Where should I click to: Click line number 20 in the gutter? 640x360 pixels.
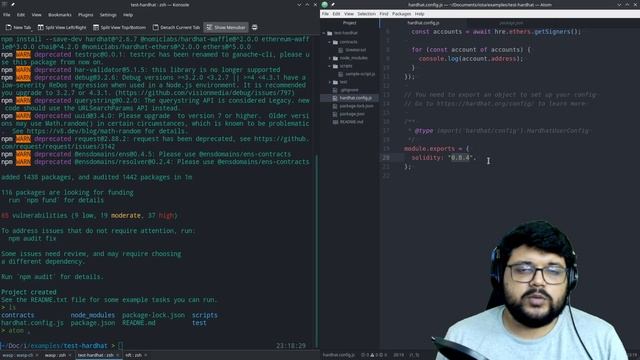(386, 158)
